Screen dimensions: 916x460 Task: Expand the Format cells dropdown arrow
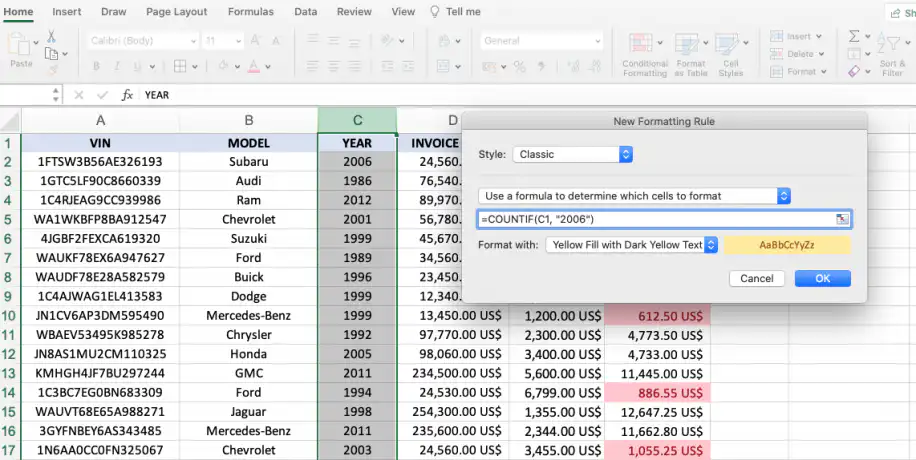(824, 71)
